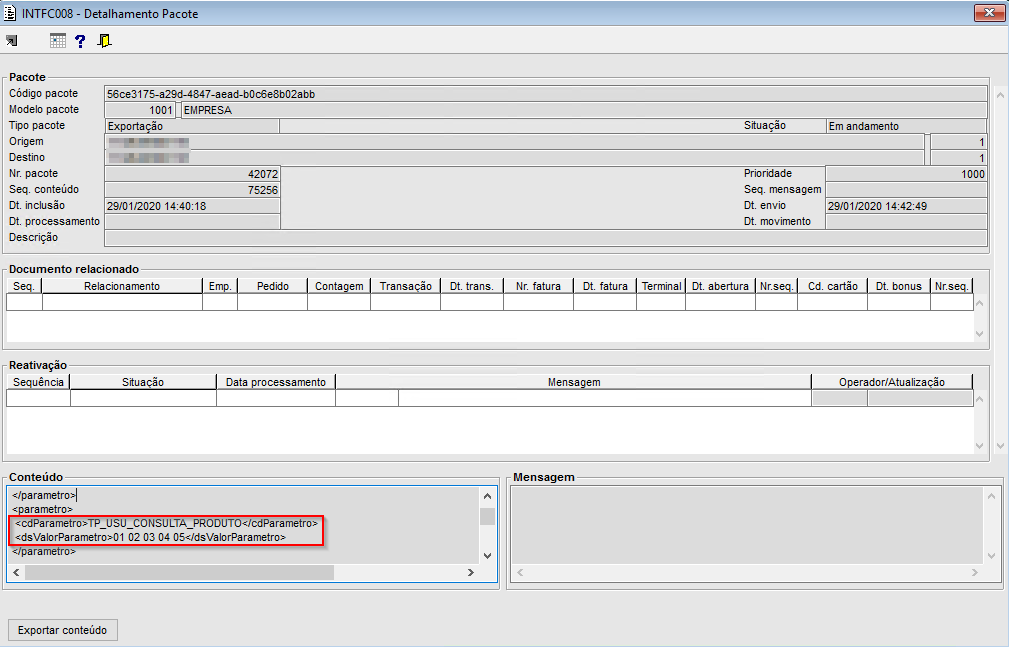The image size is (1009, 647).
Task: Click the document icon in title bar
Action: tap(10, 13)
